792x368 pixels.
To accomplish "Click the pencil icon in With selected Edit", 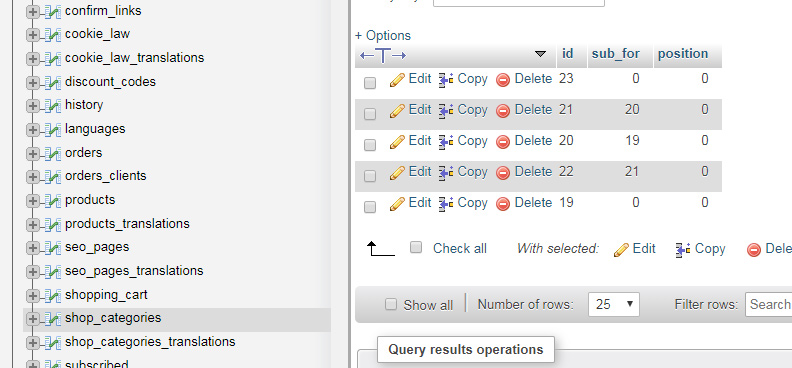I will pos(621,249).
